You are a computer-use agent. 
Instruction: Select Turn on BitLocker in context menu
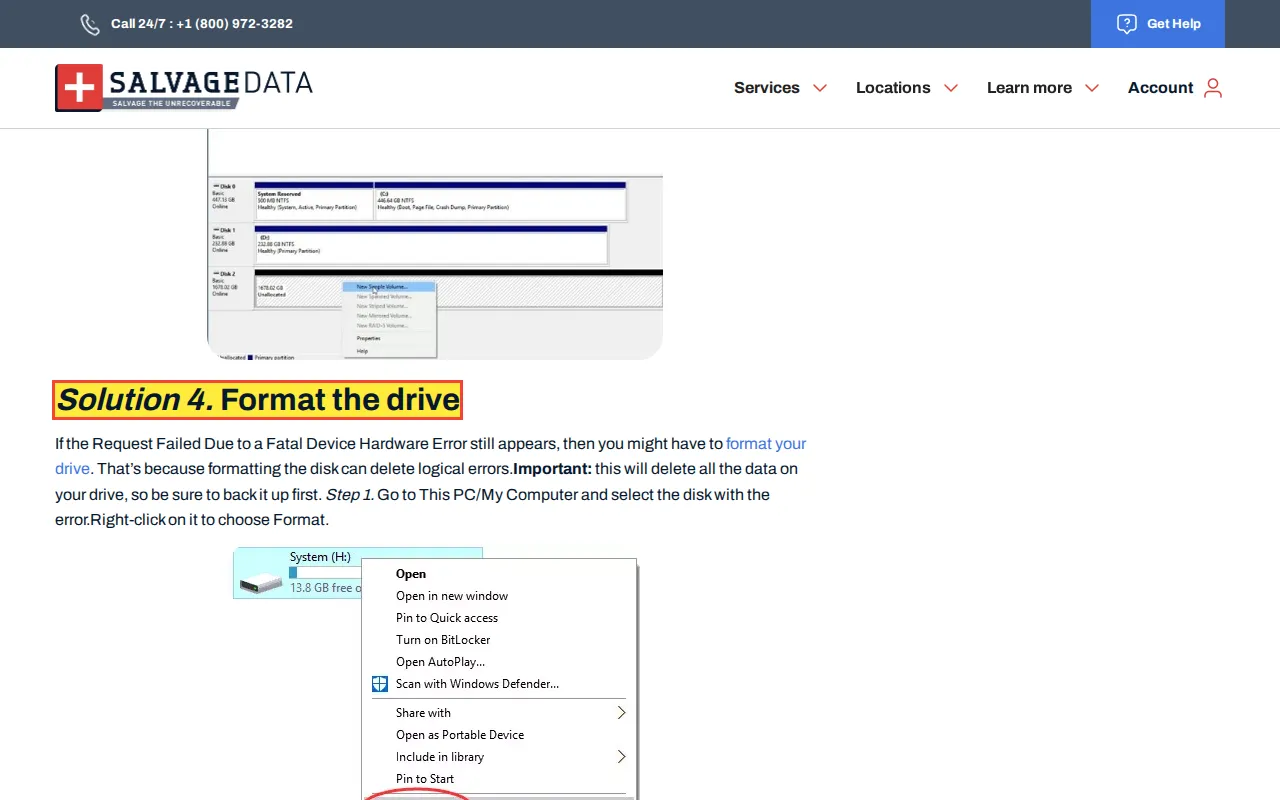443,640
